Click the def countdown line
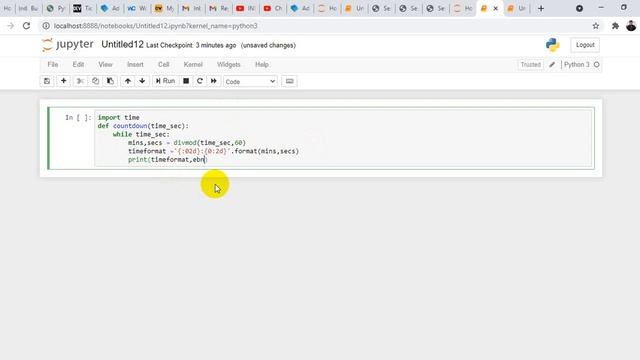 [143, 126]
